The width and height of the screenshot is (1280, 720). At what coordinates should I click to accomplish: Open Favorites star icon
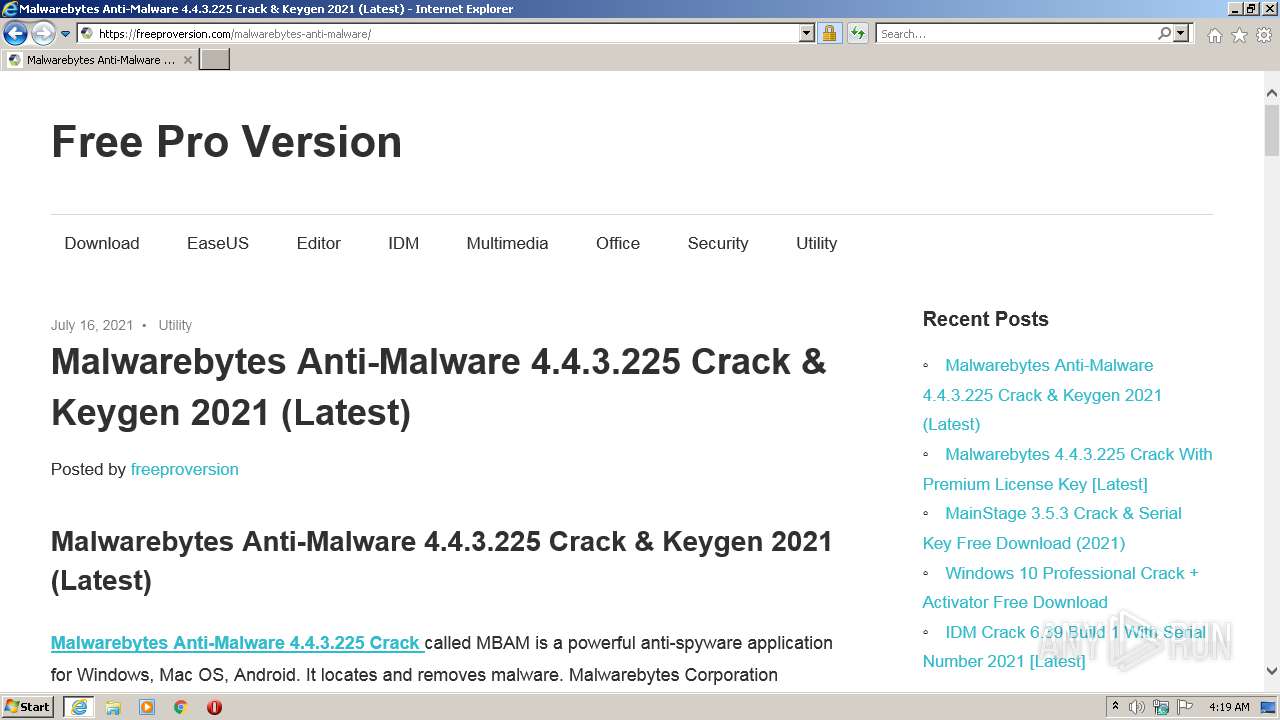[1239, 35]
